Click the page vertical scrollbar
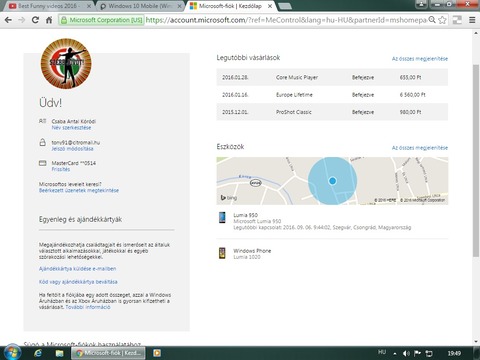The image size is (480, 360). [x=476, y=160]
